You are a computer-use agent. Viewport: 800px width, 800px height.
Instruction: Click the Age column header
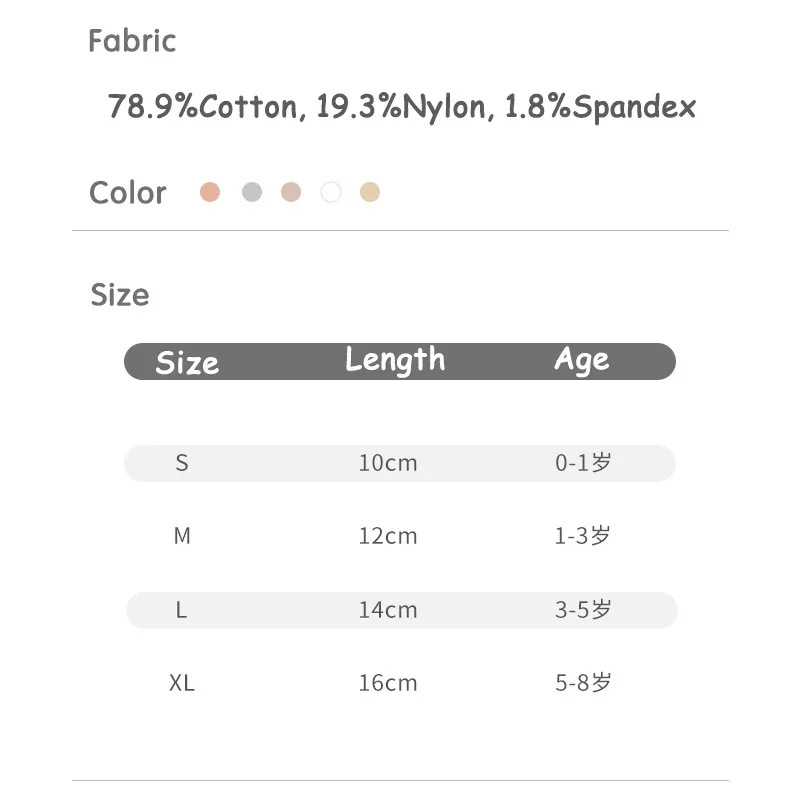pos(582,360)
